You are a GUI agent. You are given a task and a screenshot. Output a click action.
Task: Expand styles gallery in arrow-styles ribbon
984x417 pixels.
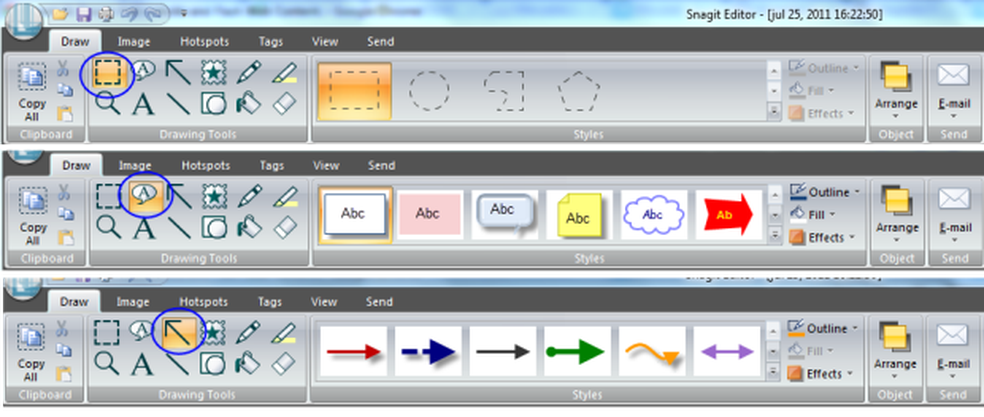[x=773, y=372]
